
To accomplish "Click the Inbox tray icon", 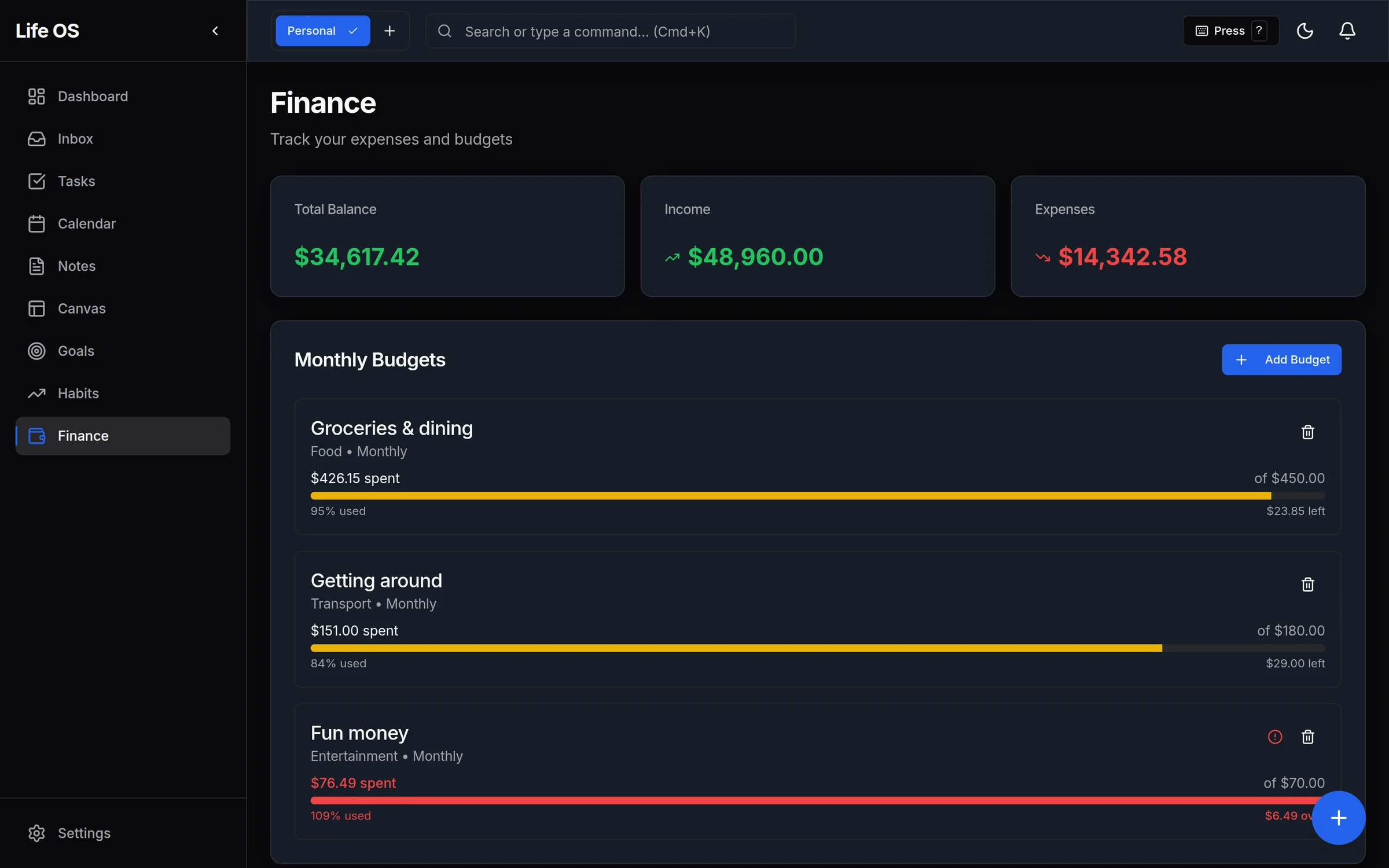I will pyautogui.click(x=36, y=139).
